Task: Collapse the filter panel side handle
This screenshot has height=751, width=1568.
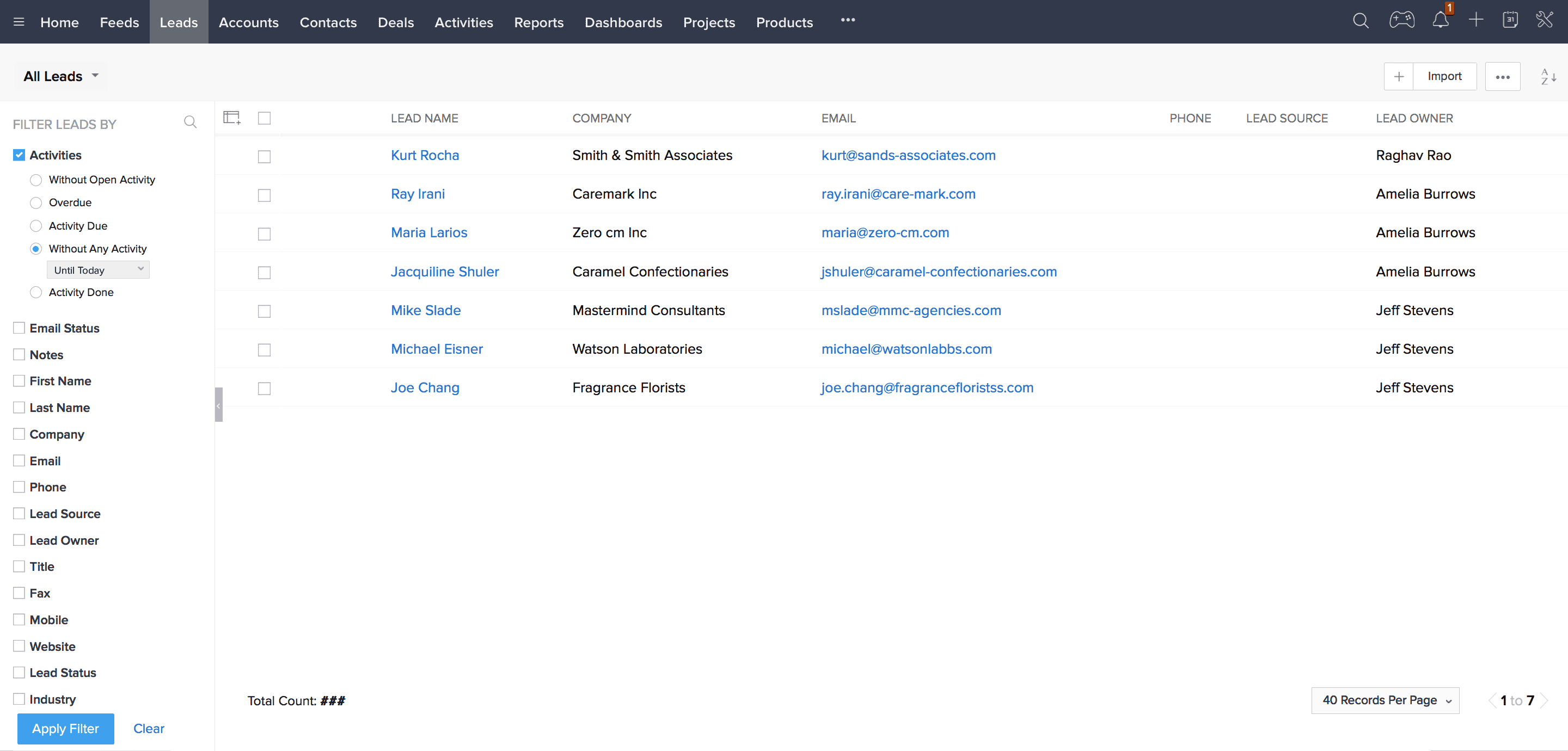Action: (218, 405)
